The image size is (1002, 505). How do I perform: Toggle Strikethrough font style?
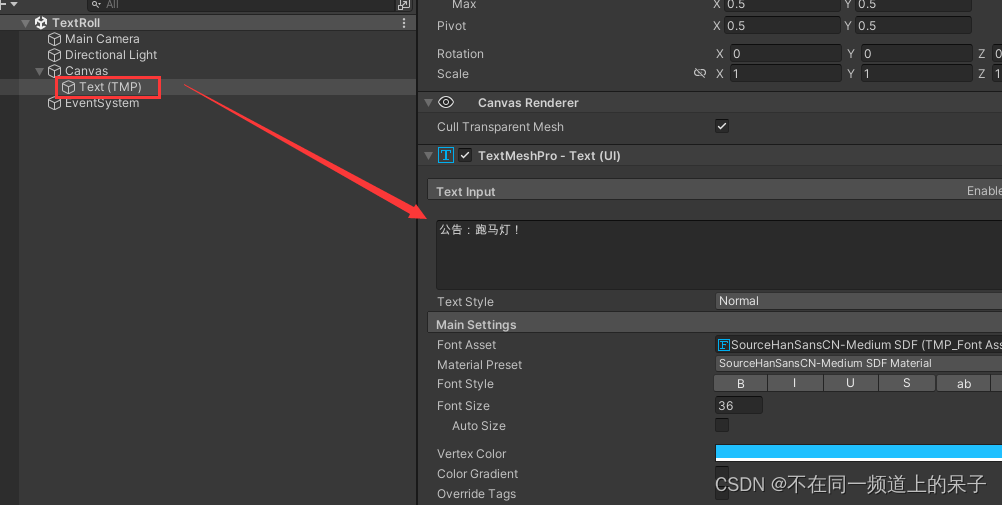pos(907,383)
